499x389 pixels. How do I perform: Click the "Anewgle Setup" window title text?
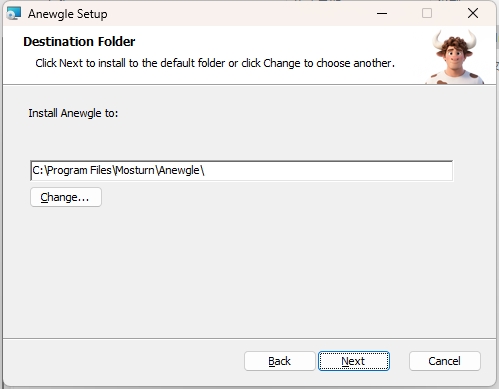(x=68, y=14)
